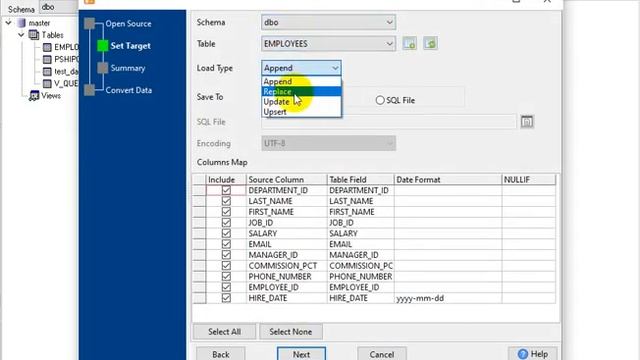Uncheck Include for EMAIL
Viewport: 640px width, 360px height.
226,244
